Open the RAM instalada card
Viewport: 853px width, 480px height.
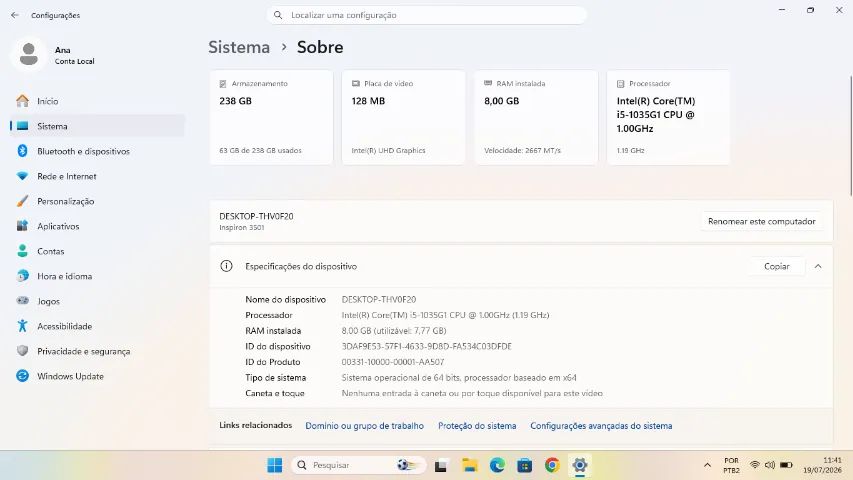click(536, 117)
